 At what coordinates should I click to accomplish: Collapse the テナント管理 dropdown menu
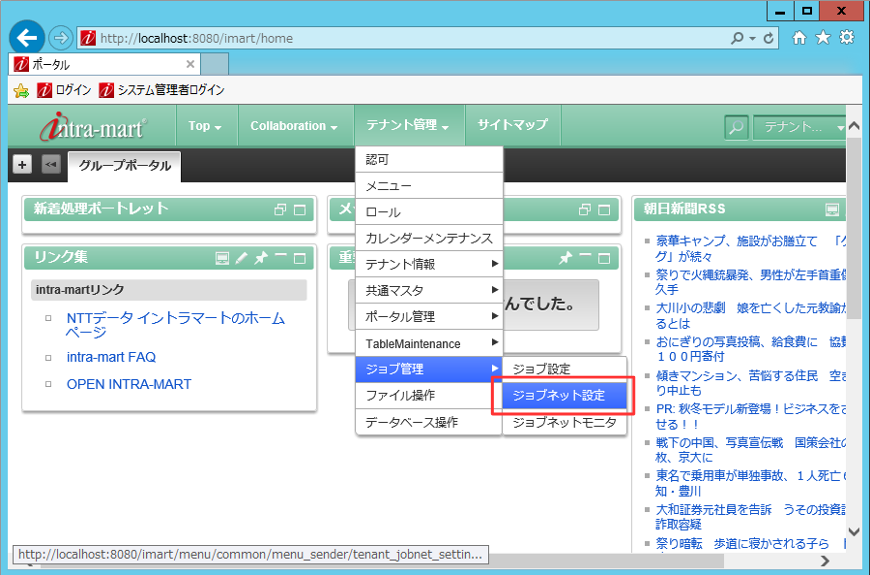407,125
